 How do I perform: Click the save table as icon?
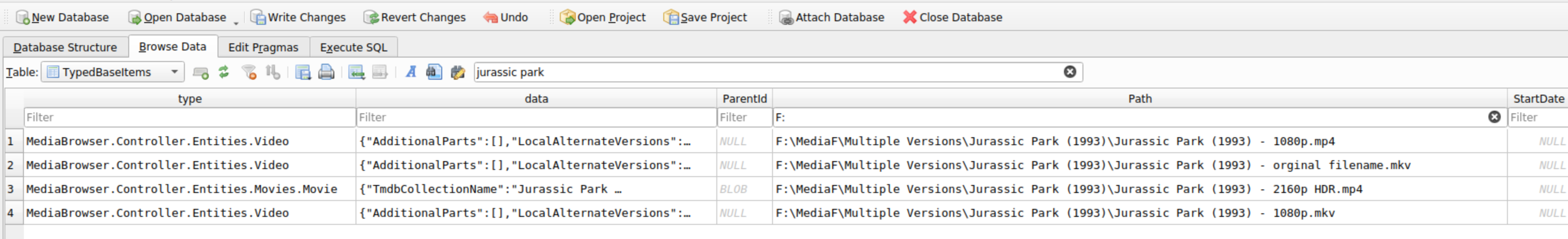pyautogui.click(x=302, y=72)
